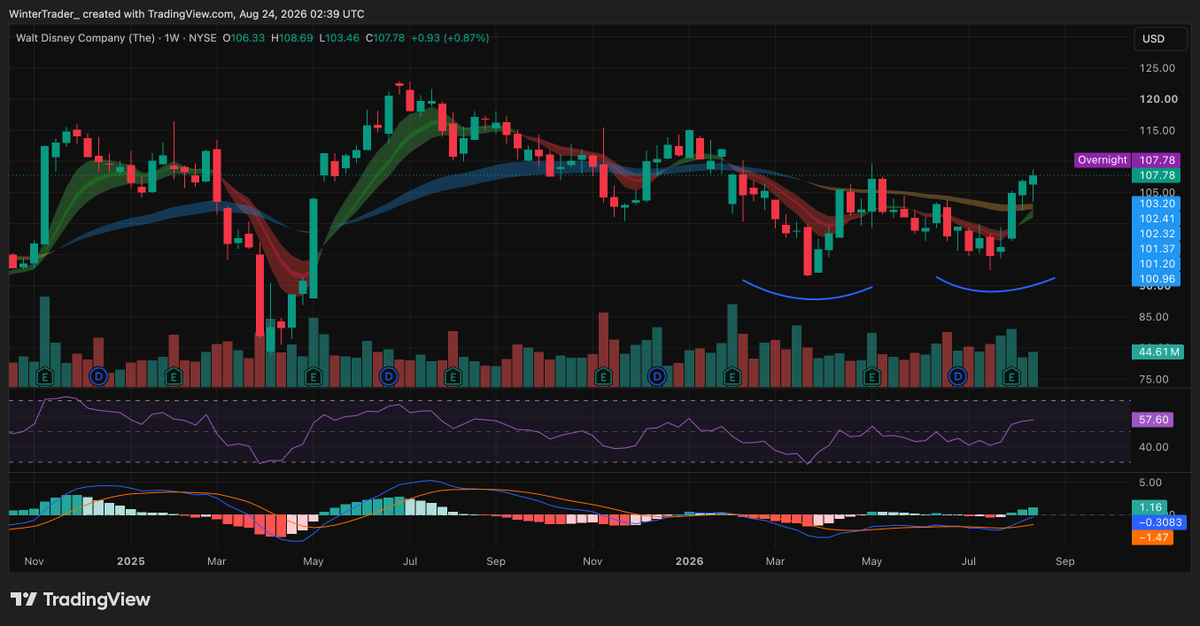Open earnings marker between 2025 and Mar

tap(174, 376)
